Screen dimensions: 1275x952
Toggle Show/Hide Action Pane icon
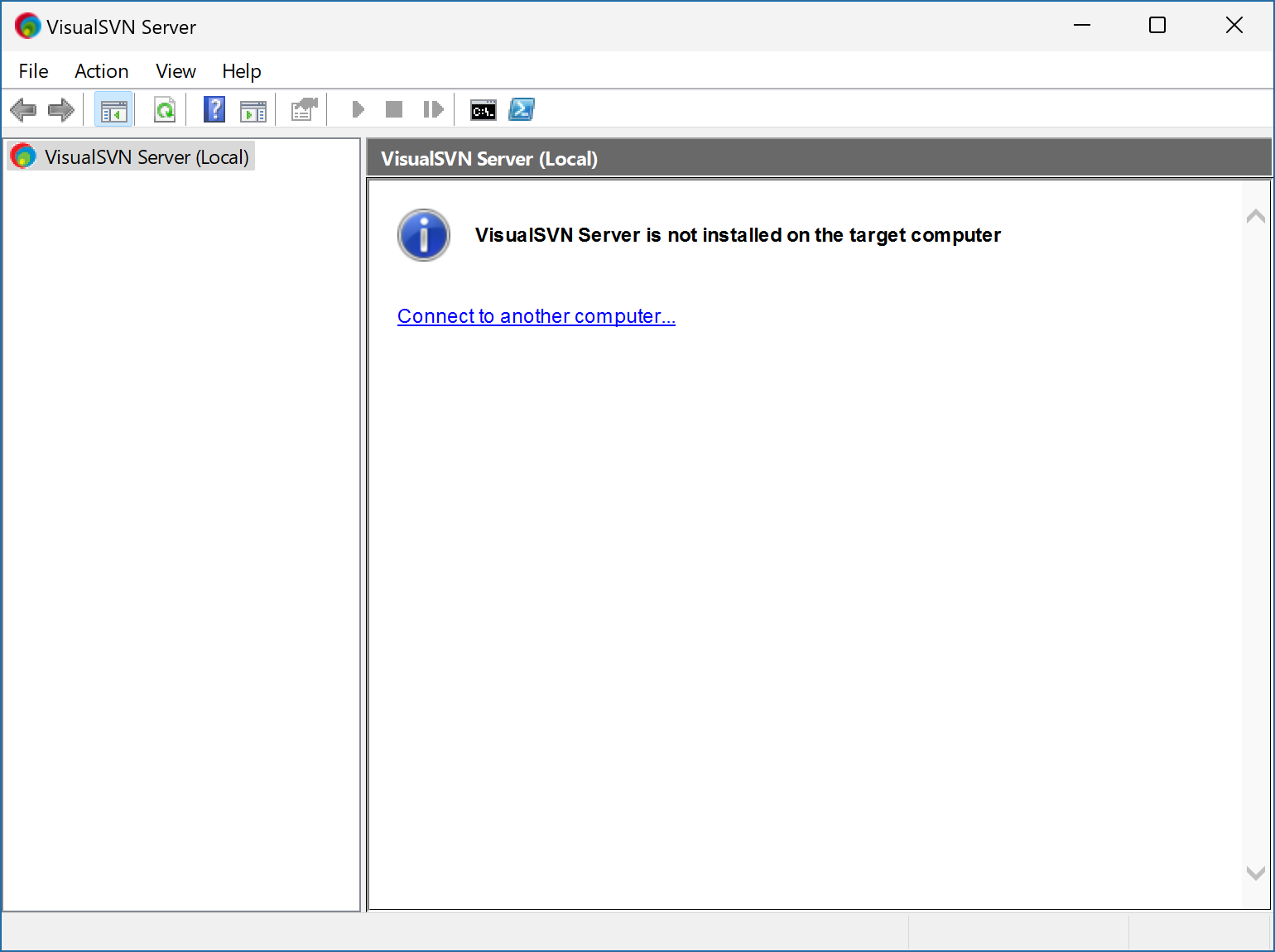click(x=253, y=110)
